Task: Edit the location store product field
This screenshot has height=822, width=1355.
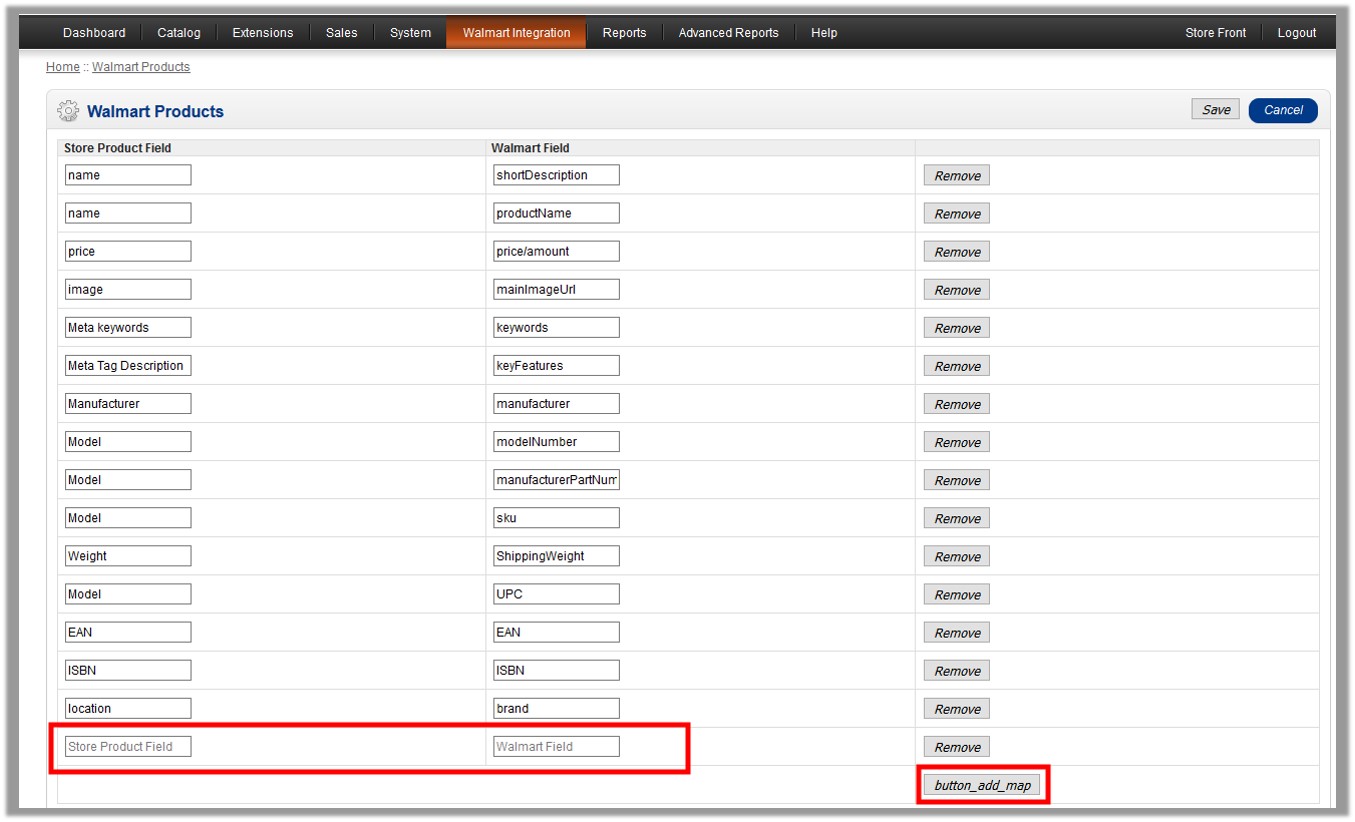Action: [x=128, y=708]
